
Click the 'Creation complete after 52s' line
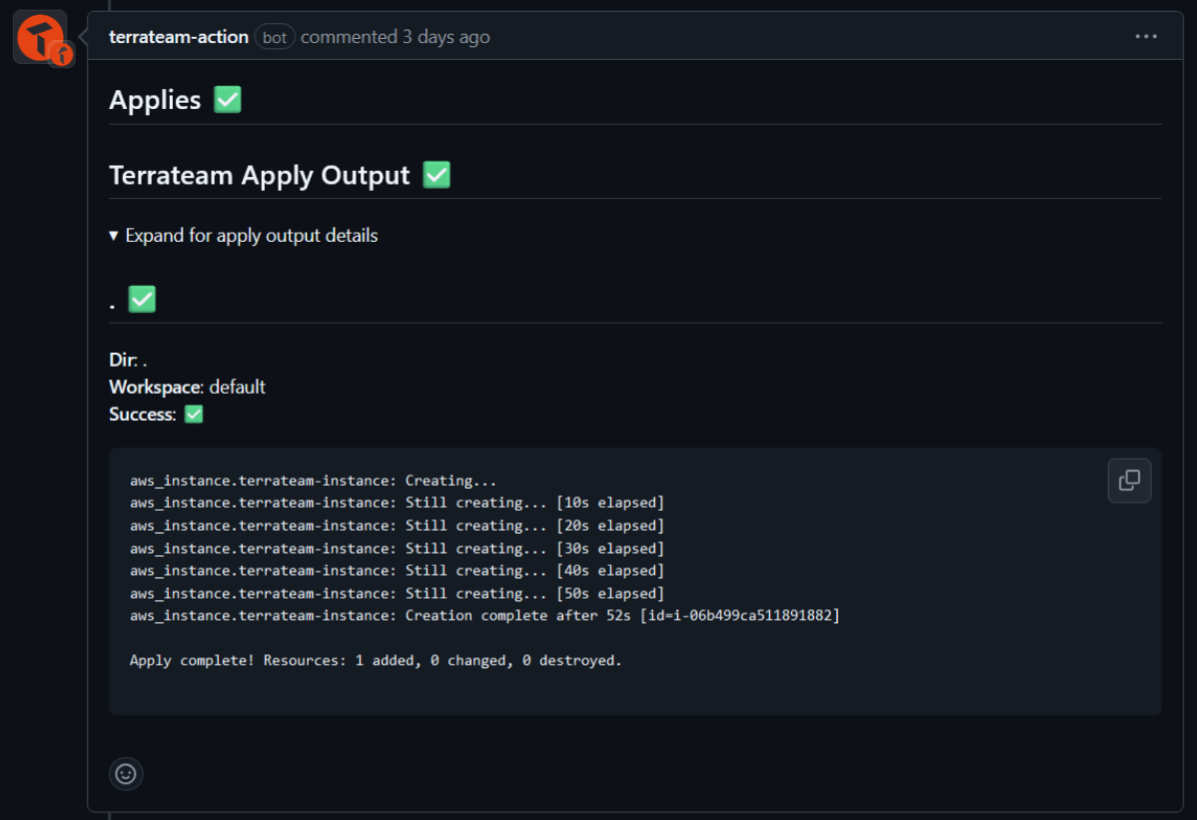point(485,615)
